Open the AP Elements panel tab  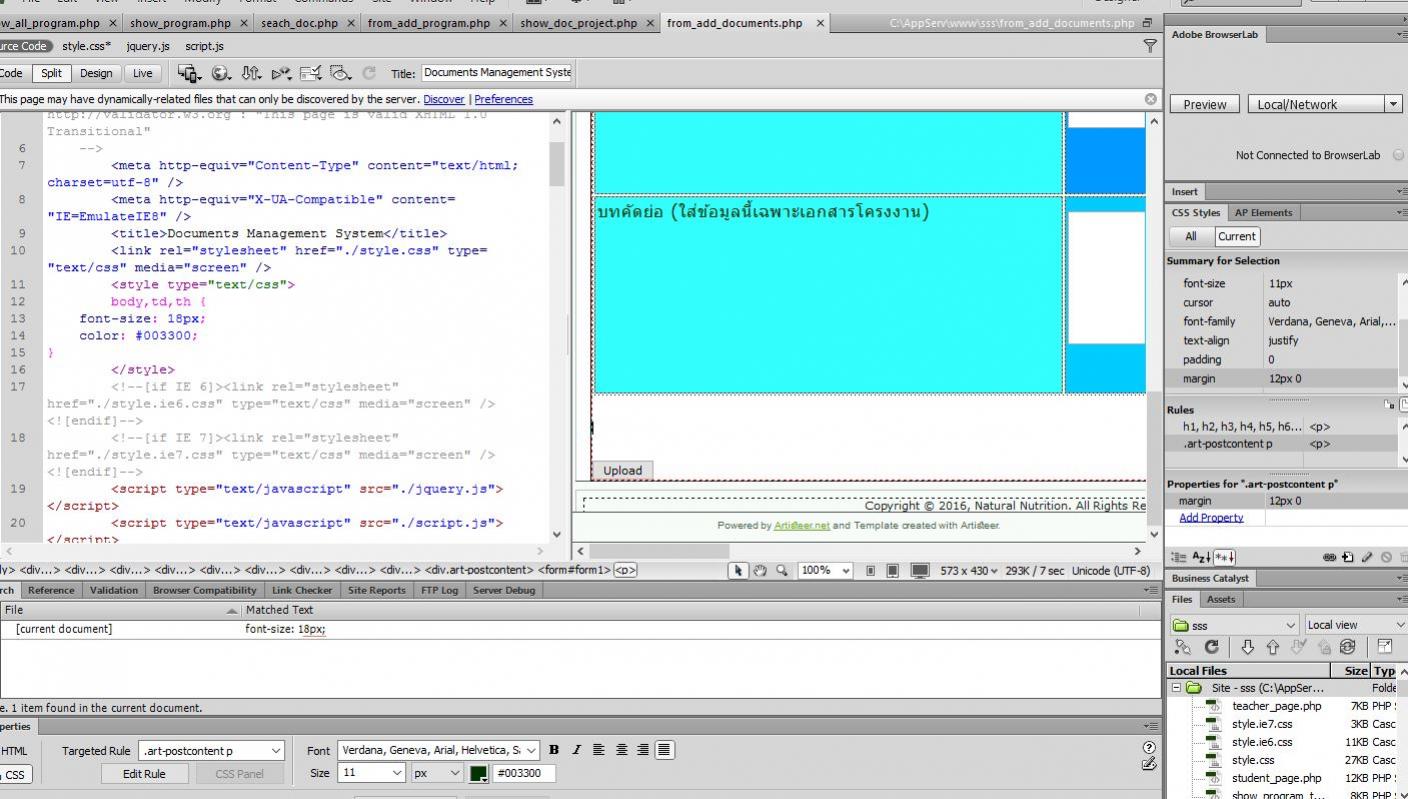pyautogui.click(x=1263, y=212)
